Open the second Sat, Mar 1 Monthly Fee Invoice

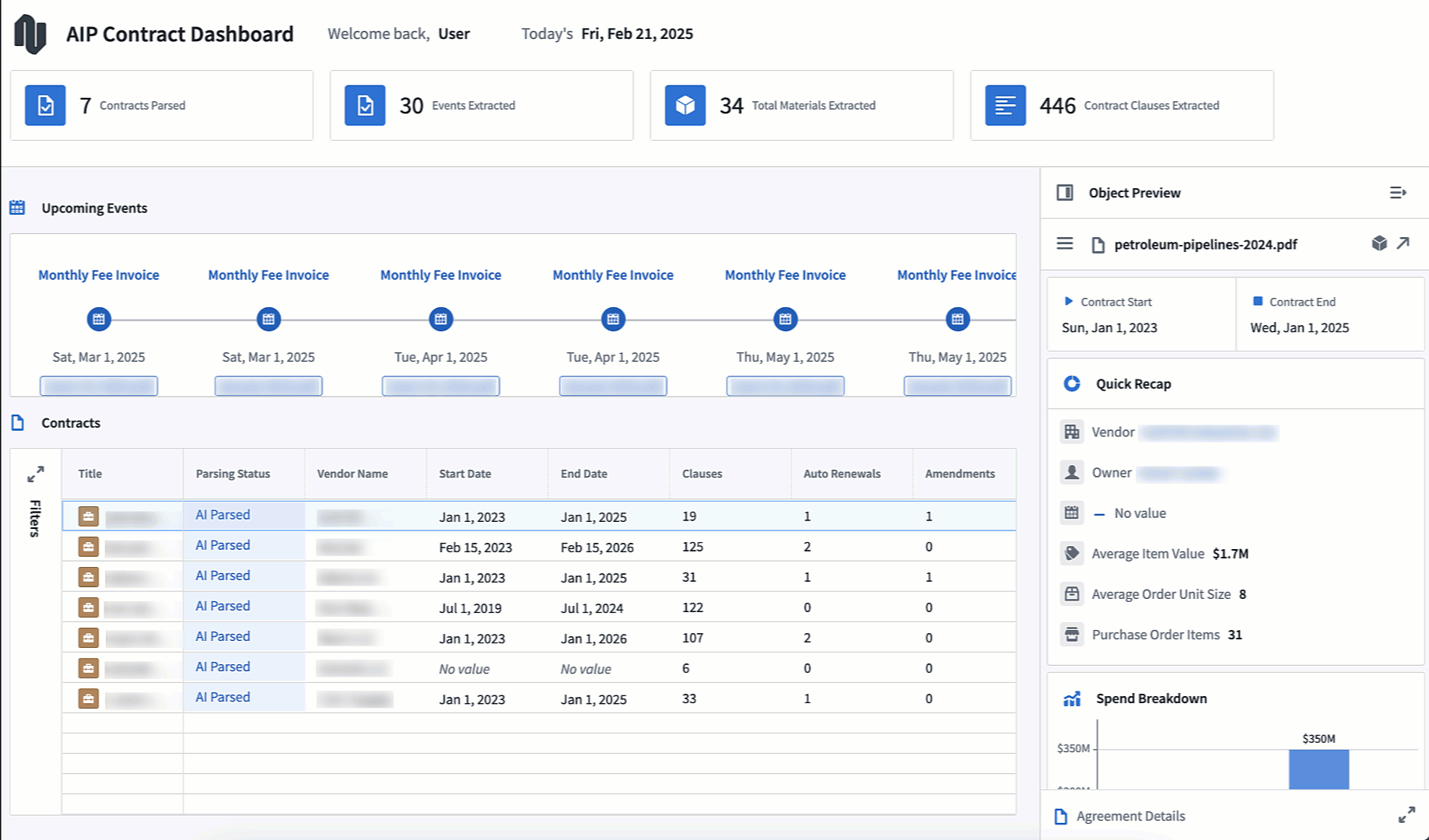point(268,275)
